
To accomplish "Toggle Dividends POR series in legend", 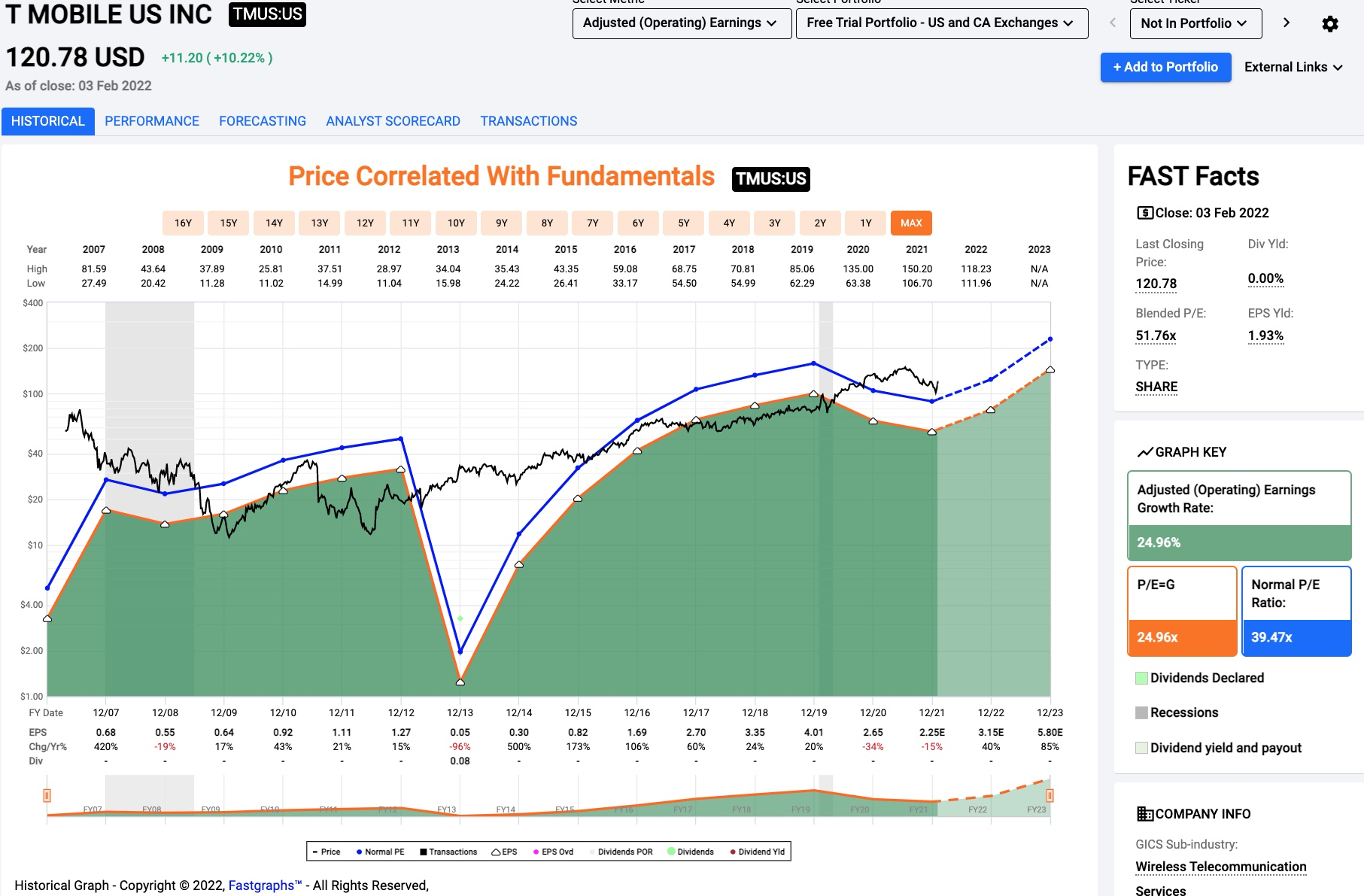I will point(621,852).
